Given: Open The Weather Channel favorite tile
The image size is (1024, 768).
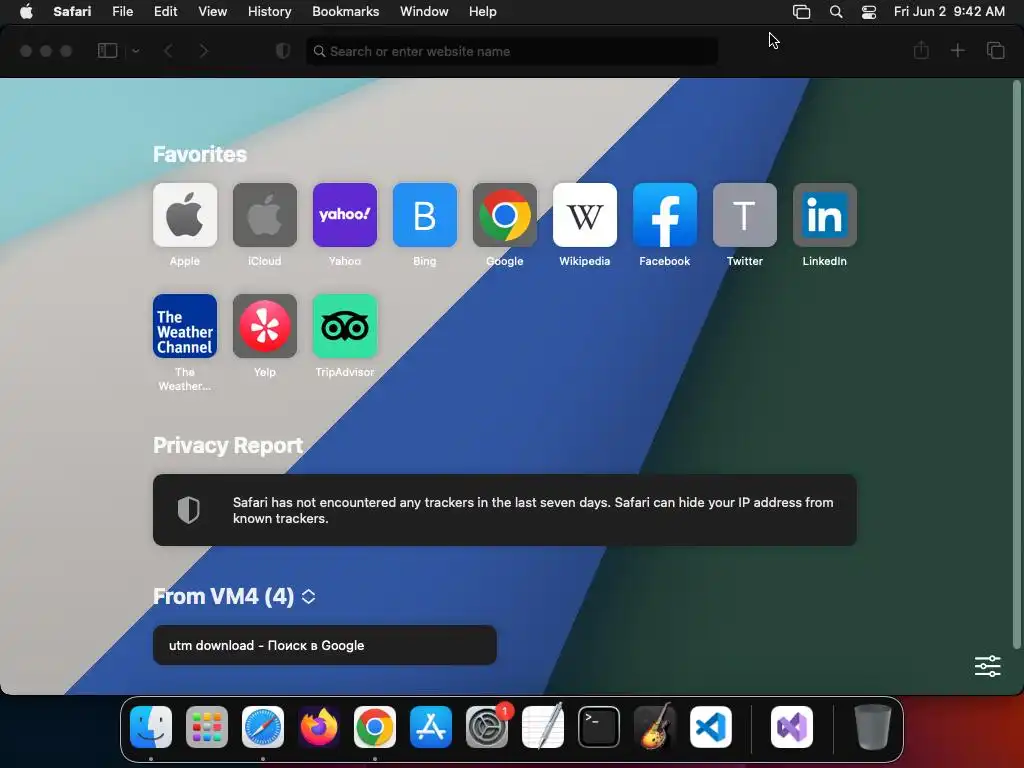Looking at the screenshot, I should [185, 326].
